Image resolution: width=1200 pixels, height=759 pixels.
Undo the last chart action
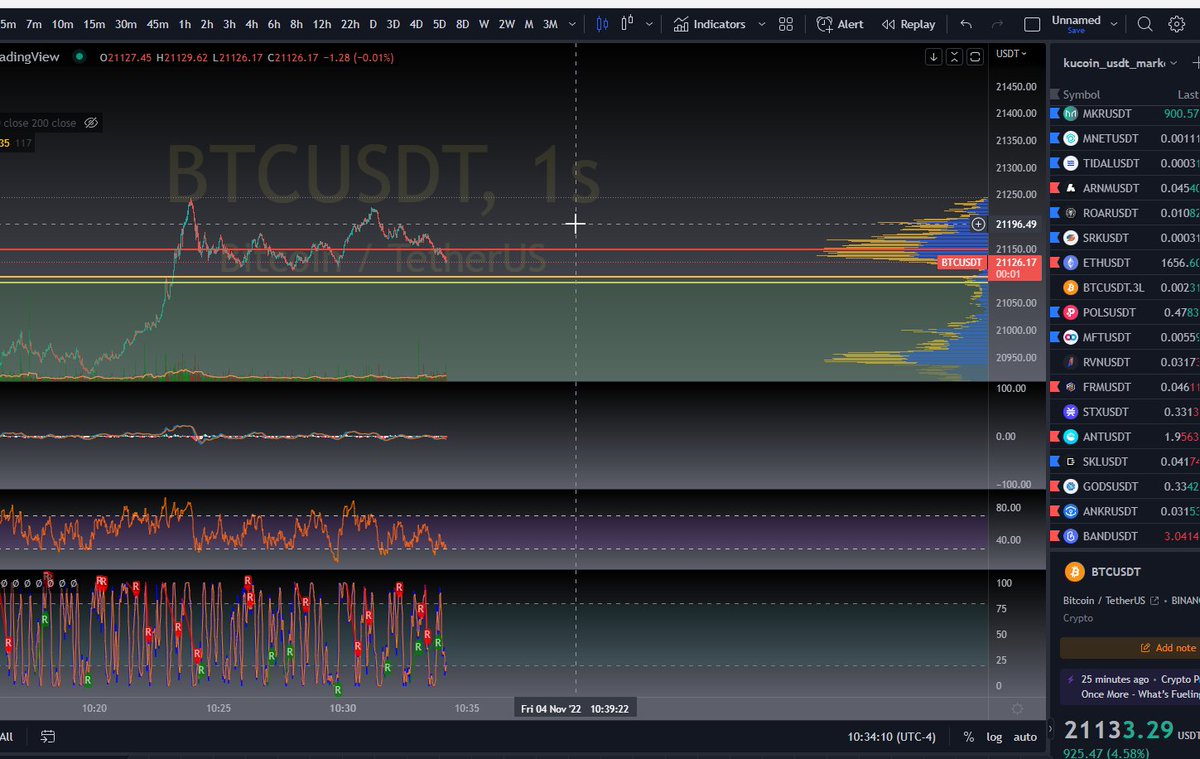coord(965,24)
